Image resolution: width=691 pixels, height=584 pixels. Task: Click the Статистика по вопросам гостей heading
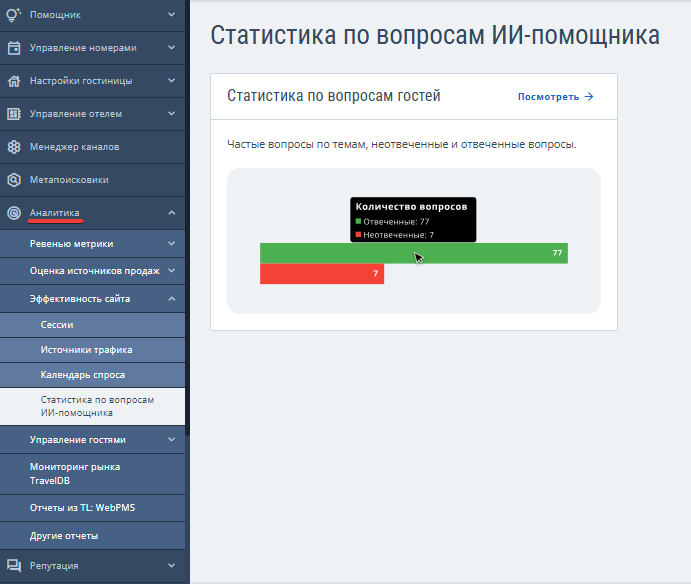[334, 96]
